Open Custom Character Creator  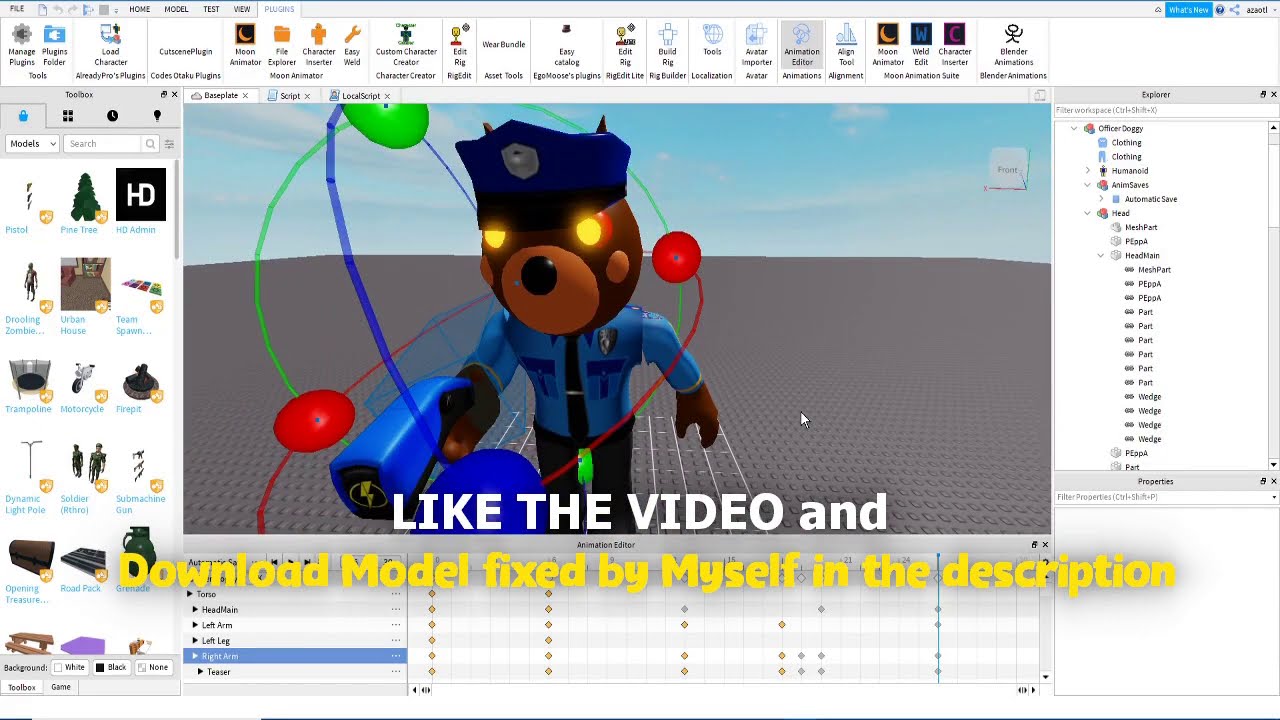click(406, 46)
